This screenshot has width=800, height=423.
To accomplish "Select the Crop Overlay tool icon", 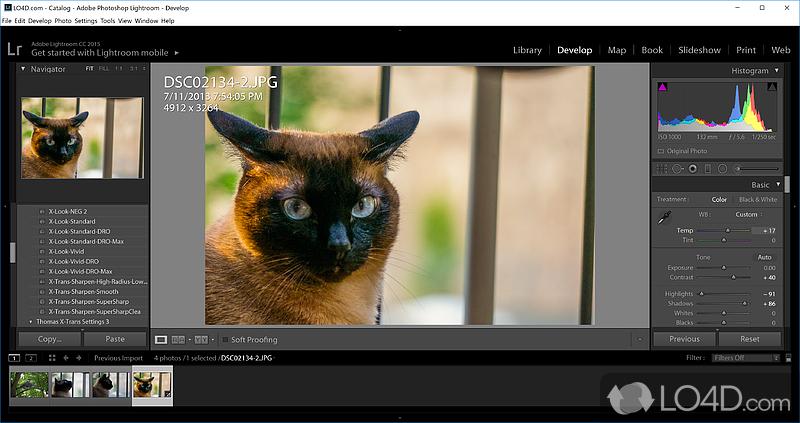I will click(x=662, y=168).
